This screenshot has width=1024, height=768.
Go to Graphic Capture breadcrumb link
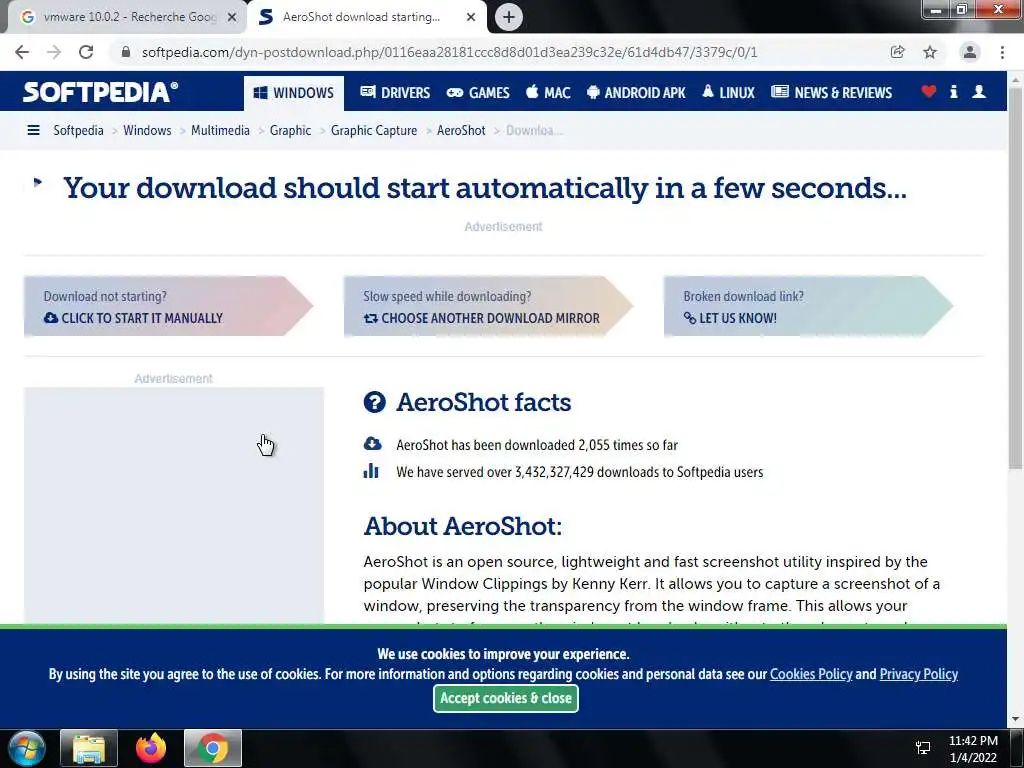374,131
